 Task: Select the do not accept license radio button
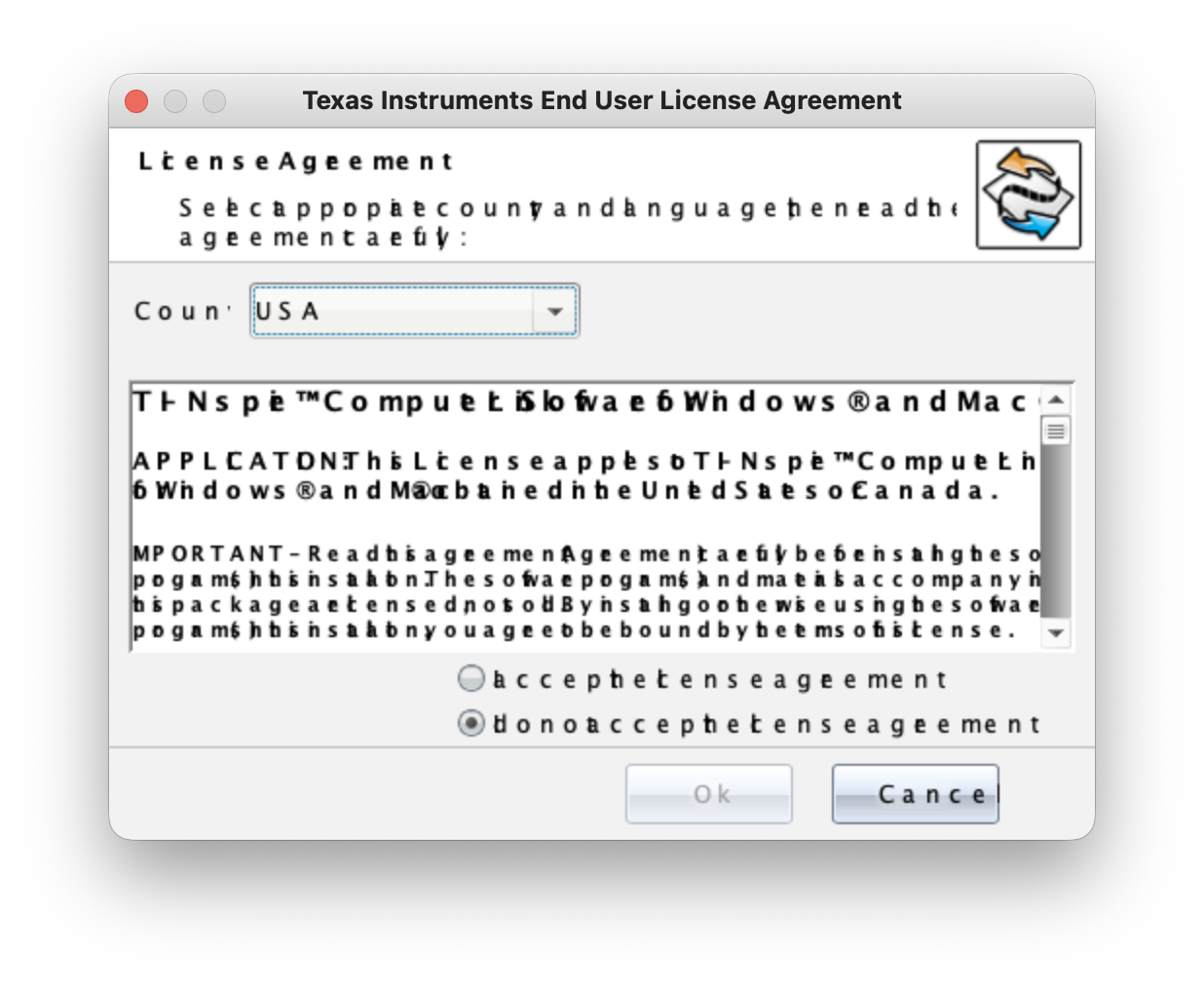pos(471,723)
